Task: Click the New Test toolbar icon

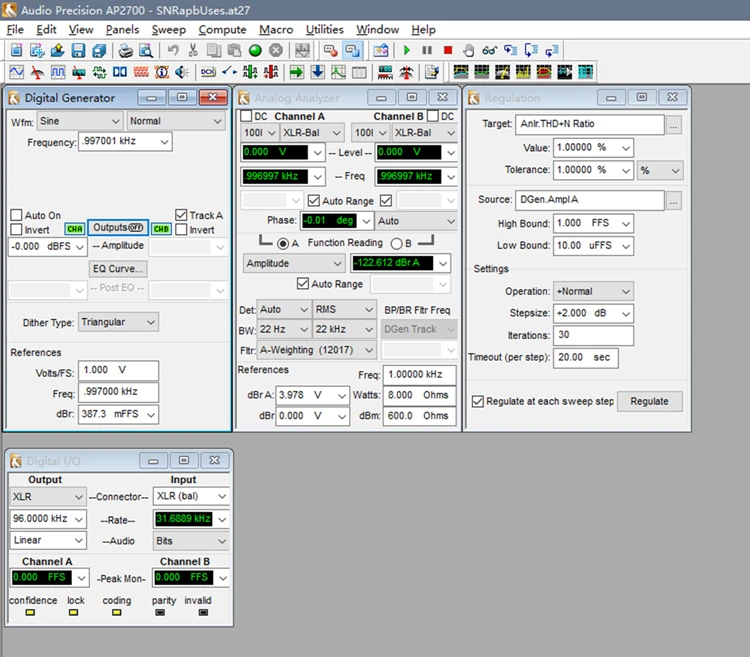Action: pos(16,50)
